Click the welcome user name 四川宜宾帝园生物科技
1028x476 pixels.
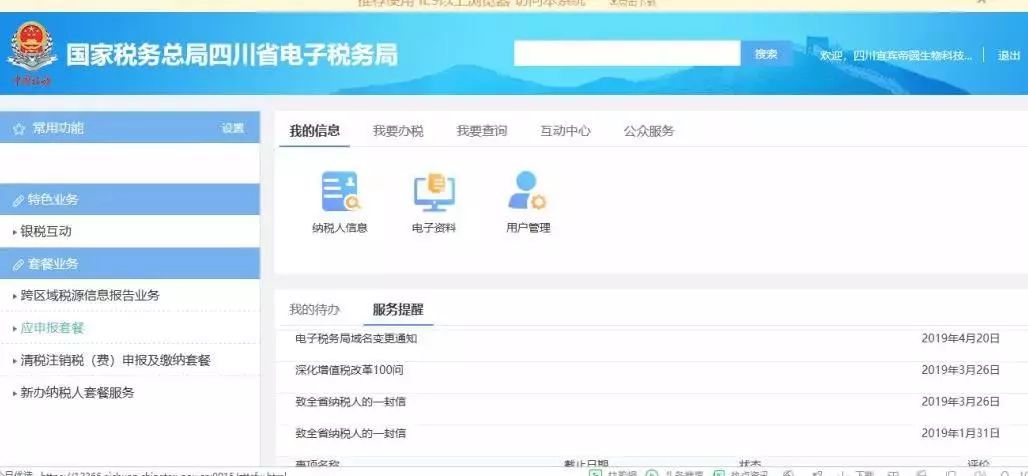pyautogui.click(x=913, y=56)
